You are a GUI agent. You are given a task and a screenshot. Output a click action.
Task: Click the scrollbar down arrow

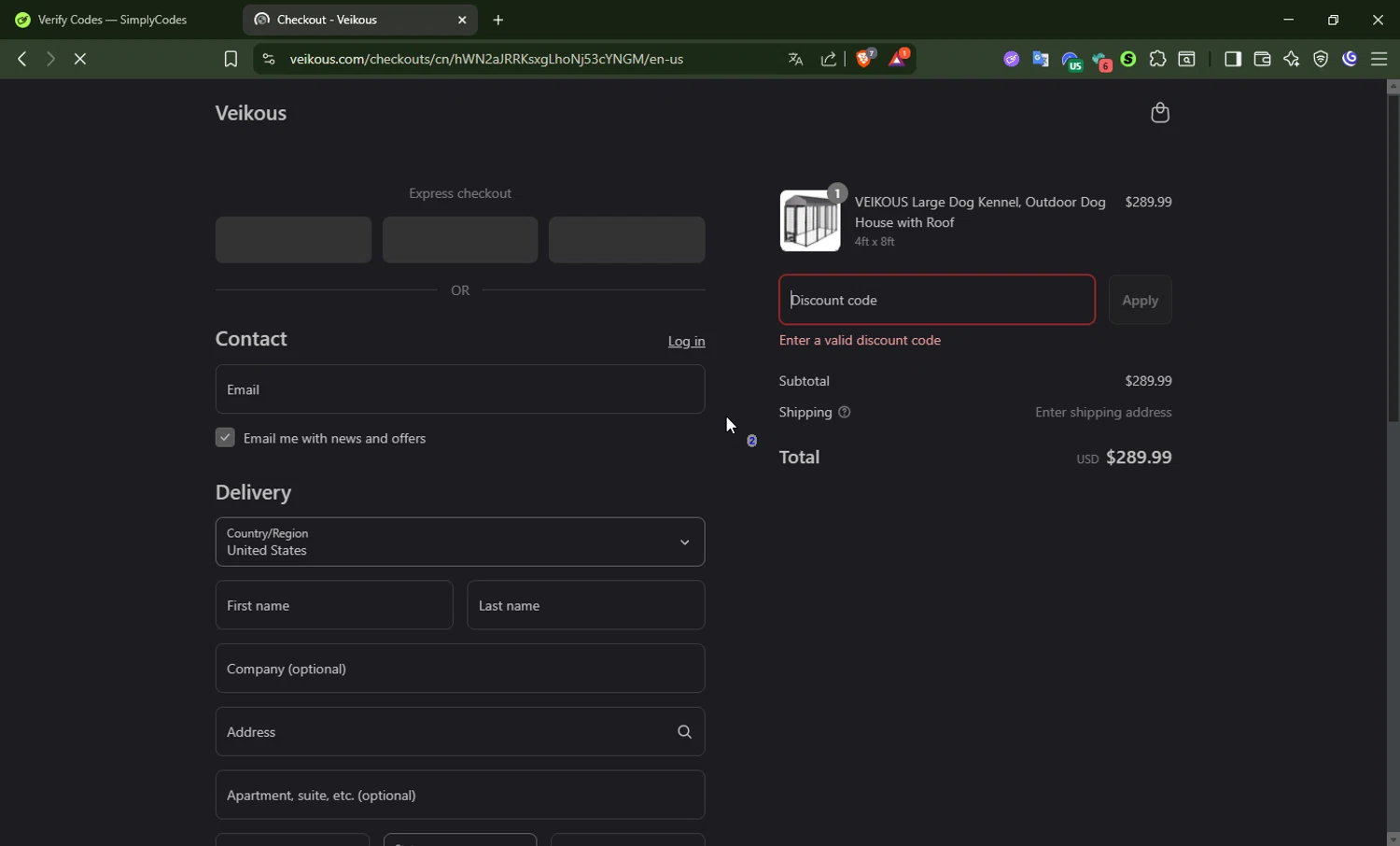(x=1393, y=839)
